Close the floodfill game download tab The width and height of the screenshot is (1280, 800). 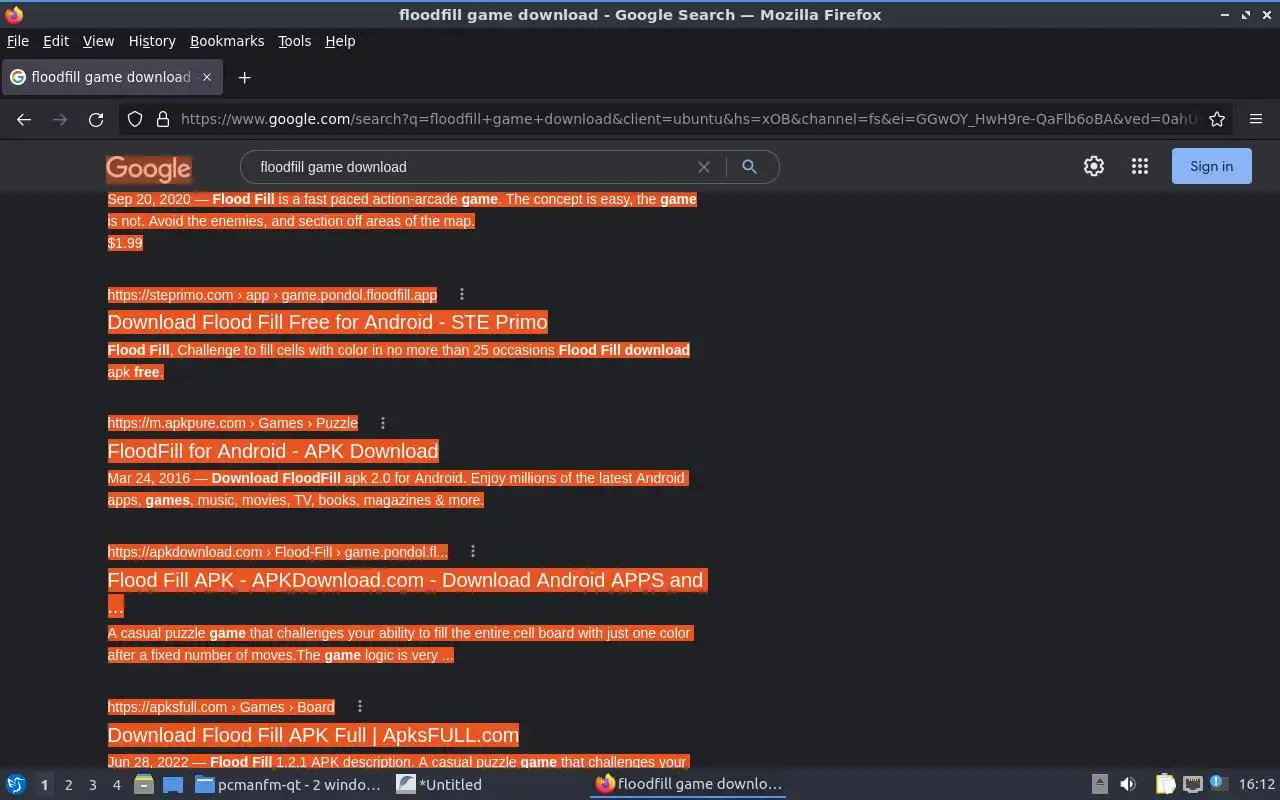(x=207, y=77)
